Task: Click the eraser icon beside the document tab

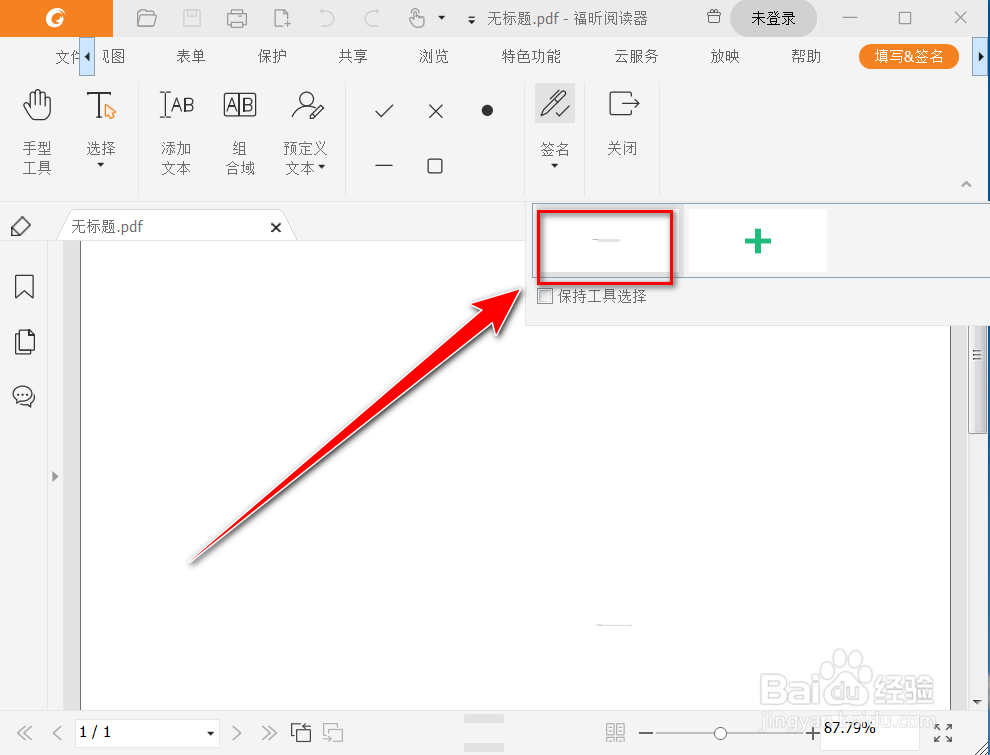Action: (21, 226)
